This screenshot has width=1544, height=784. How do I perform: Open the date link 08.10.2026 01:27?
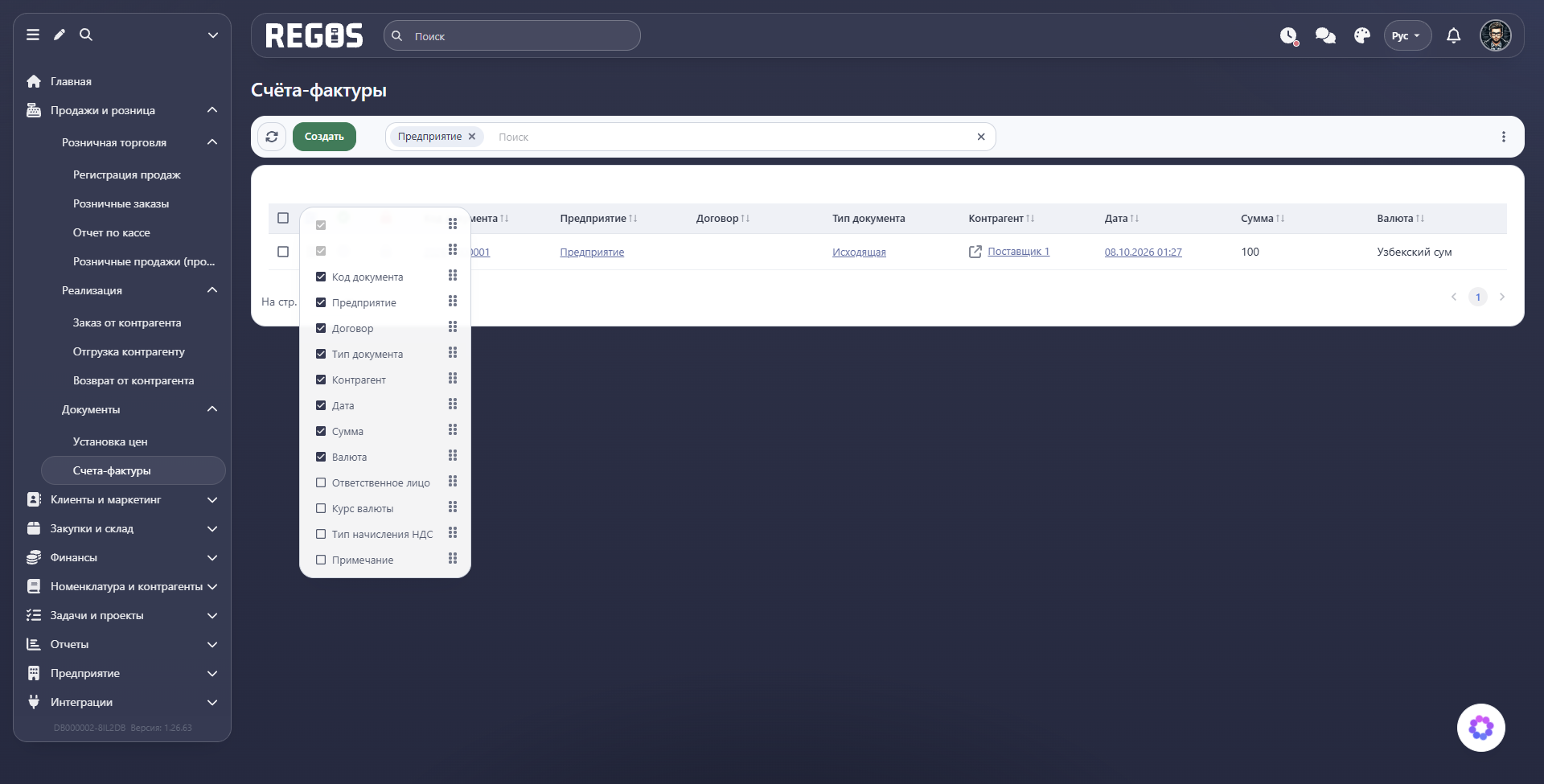[1143, 252]
